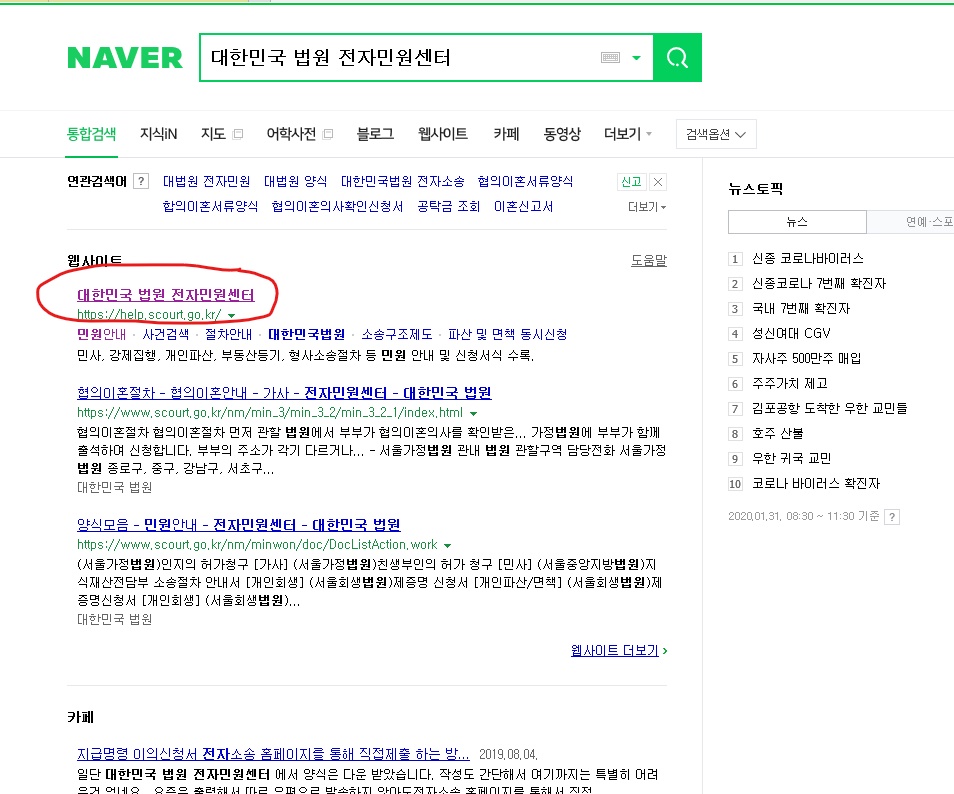This screenshot has height=794, width=954.
Task: Expand the min_3_2_1/index.html URL dropdown arrow
Action: (473, 413)
